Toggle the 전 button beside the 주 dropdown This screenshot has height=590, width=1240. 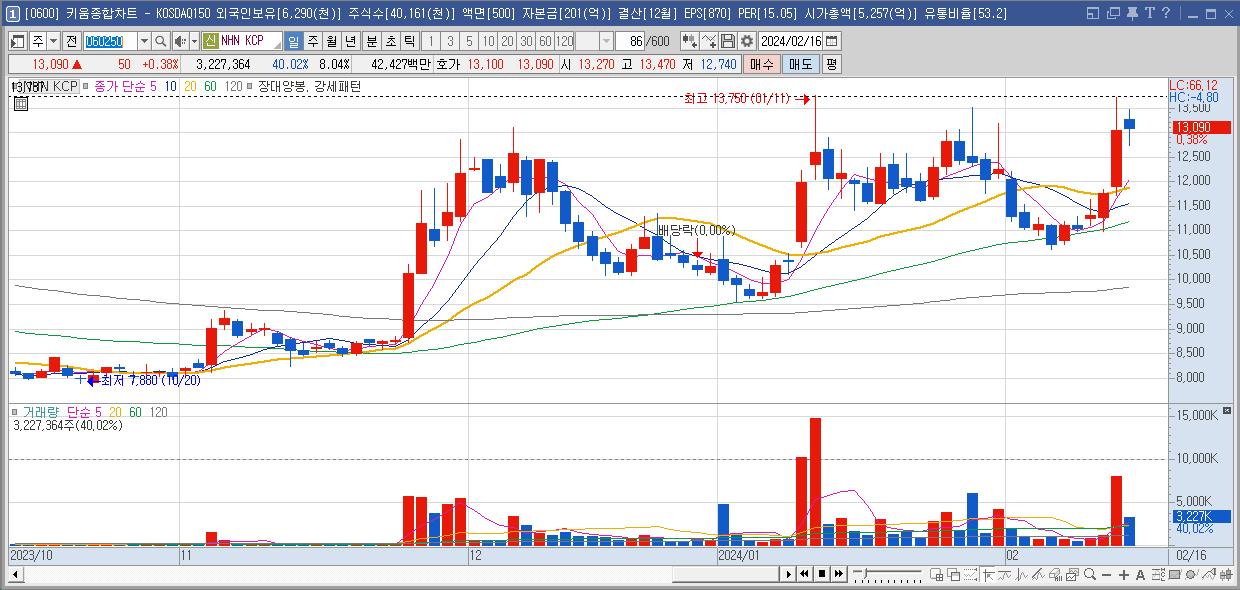pos(71,41)
